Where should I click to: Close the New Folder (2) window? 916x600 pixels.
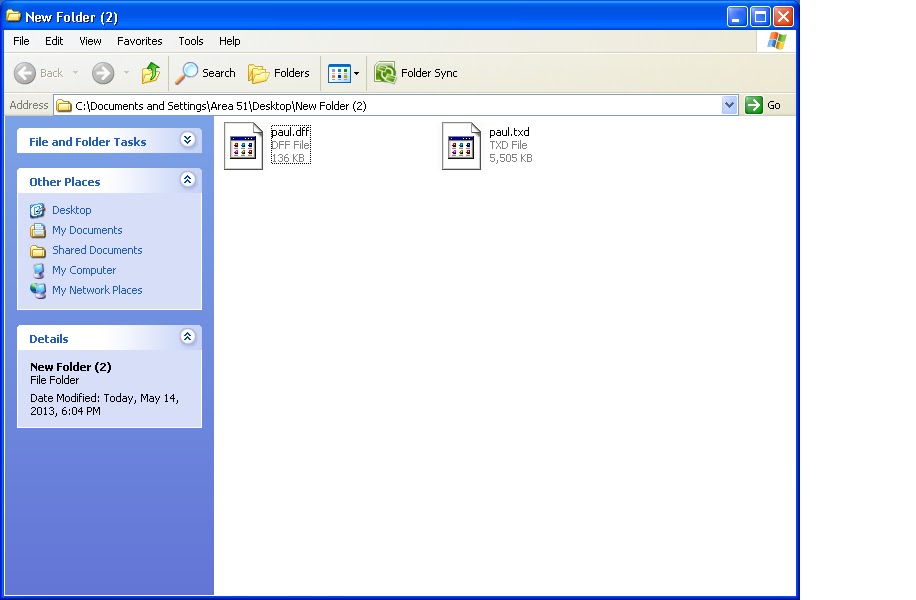[783, 16]
